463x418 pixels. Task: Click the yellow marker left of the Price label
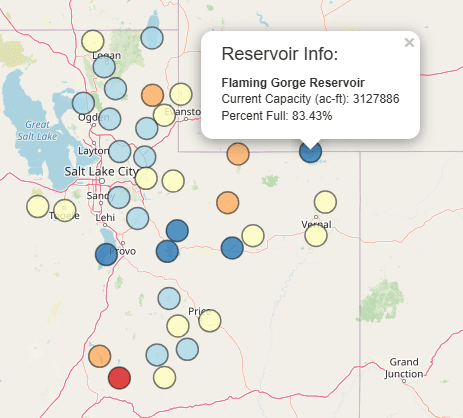coord(178,326)
